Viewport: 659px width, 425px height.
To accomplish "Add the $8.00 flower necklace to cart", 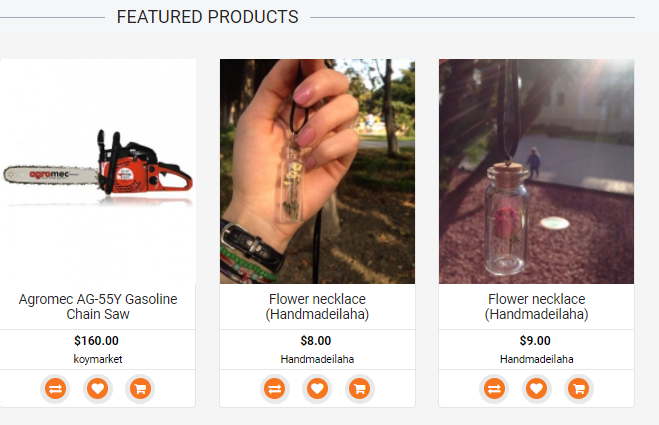I will [x=360, y=388].
